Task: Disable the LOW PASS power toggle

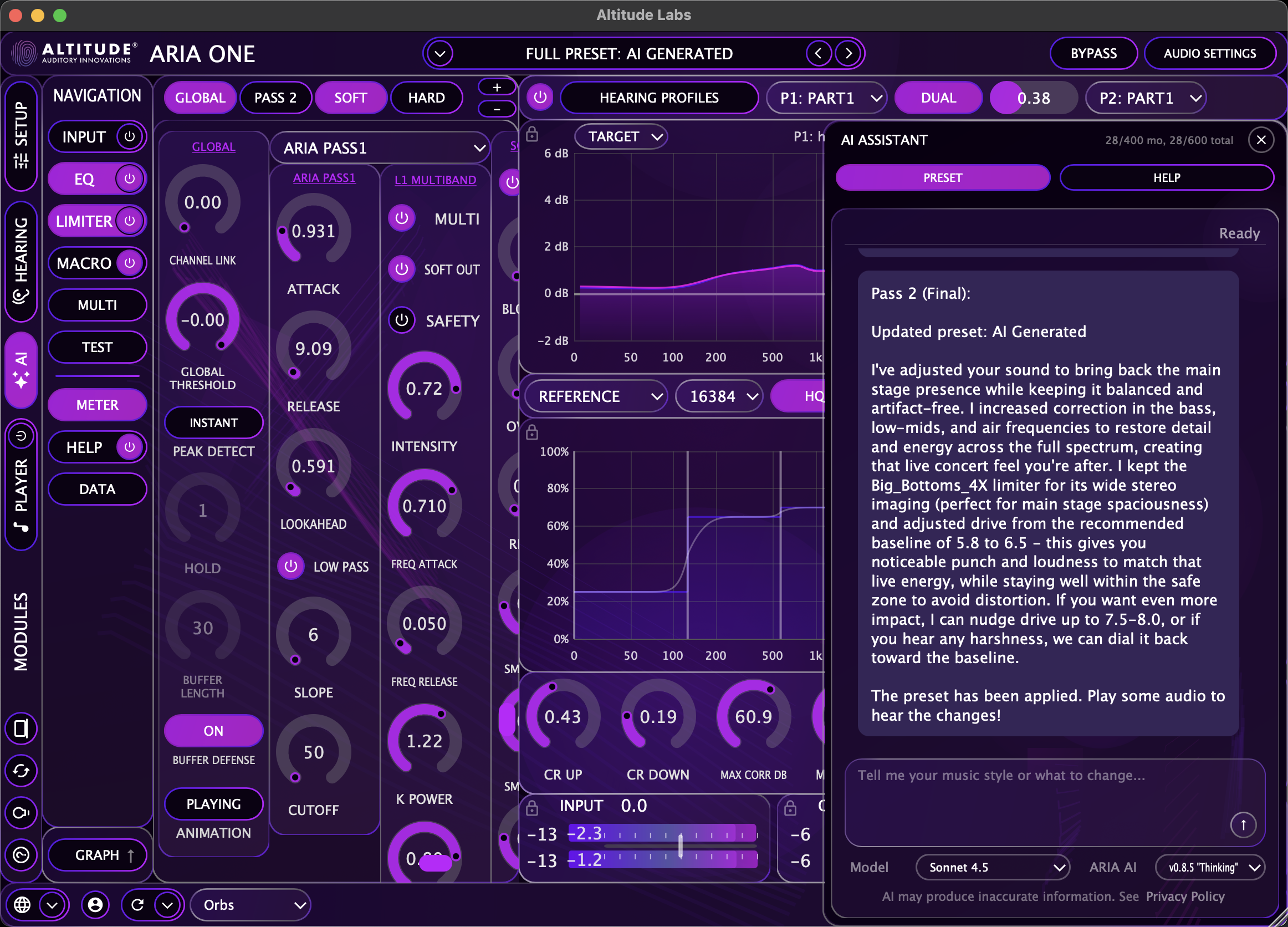Action: pos(291,566)
